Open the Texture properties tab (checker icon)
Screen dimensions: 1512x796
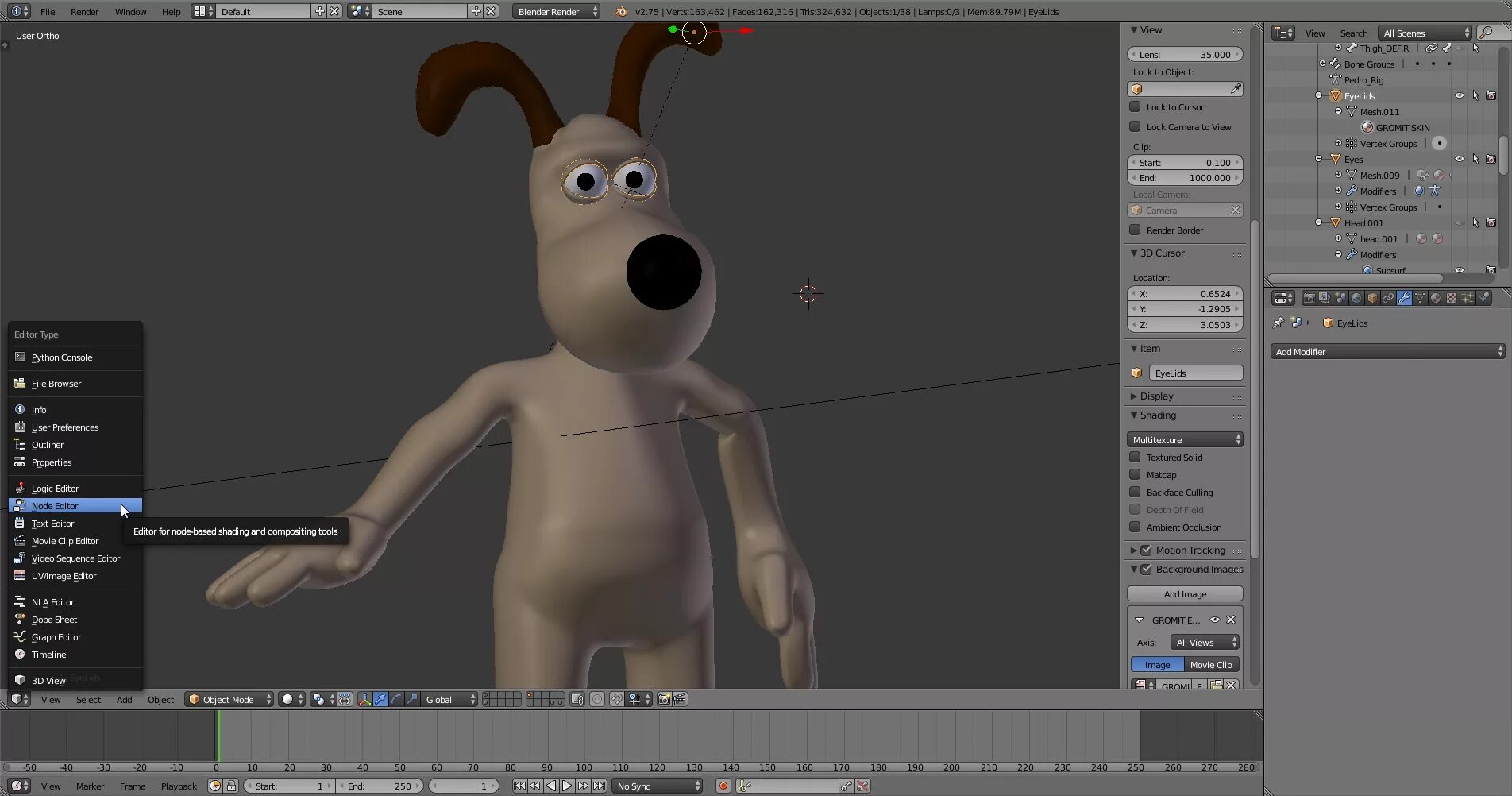click(x=1452, y=298)
